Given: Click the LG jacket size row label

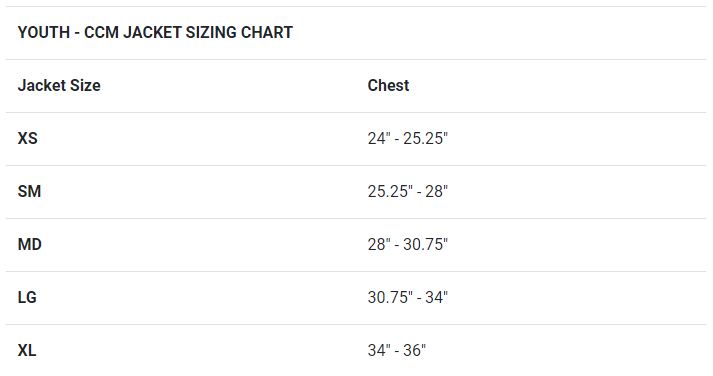Looking at the screenshot, I should pos(27,297).
